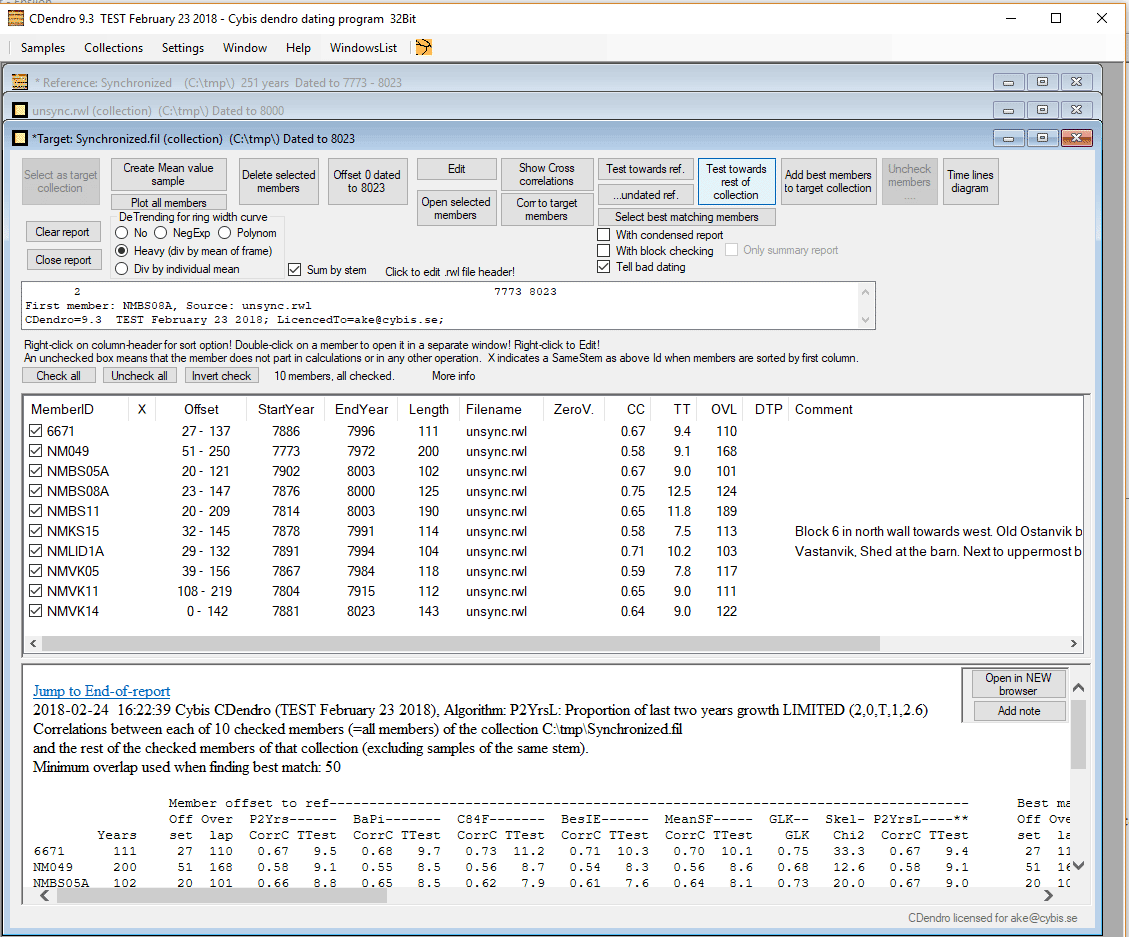Image resolution: width=1129 pixels, height=937 pixels.
Task: Follow the Jump to End-of-report link
Action: 102,691
